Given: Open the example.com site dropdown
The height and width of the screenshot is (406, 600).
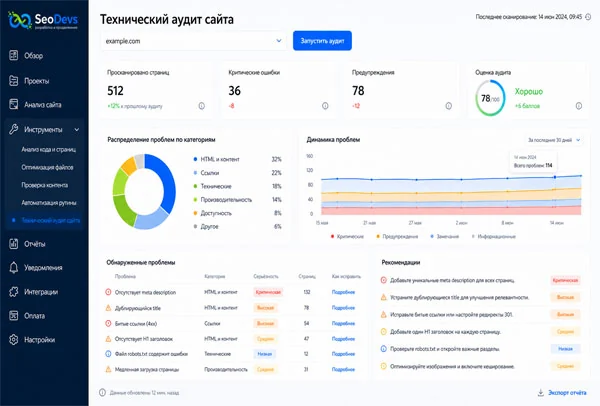Looking at the screenshot, I should click(x=194, y=41).
